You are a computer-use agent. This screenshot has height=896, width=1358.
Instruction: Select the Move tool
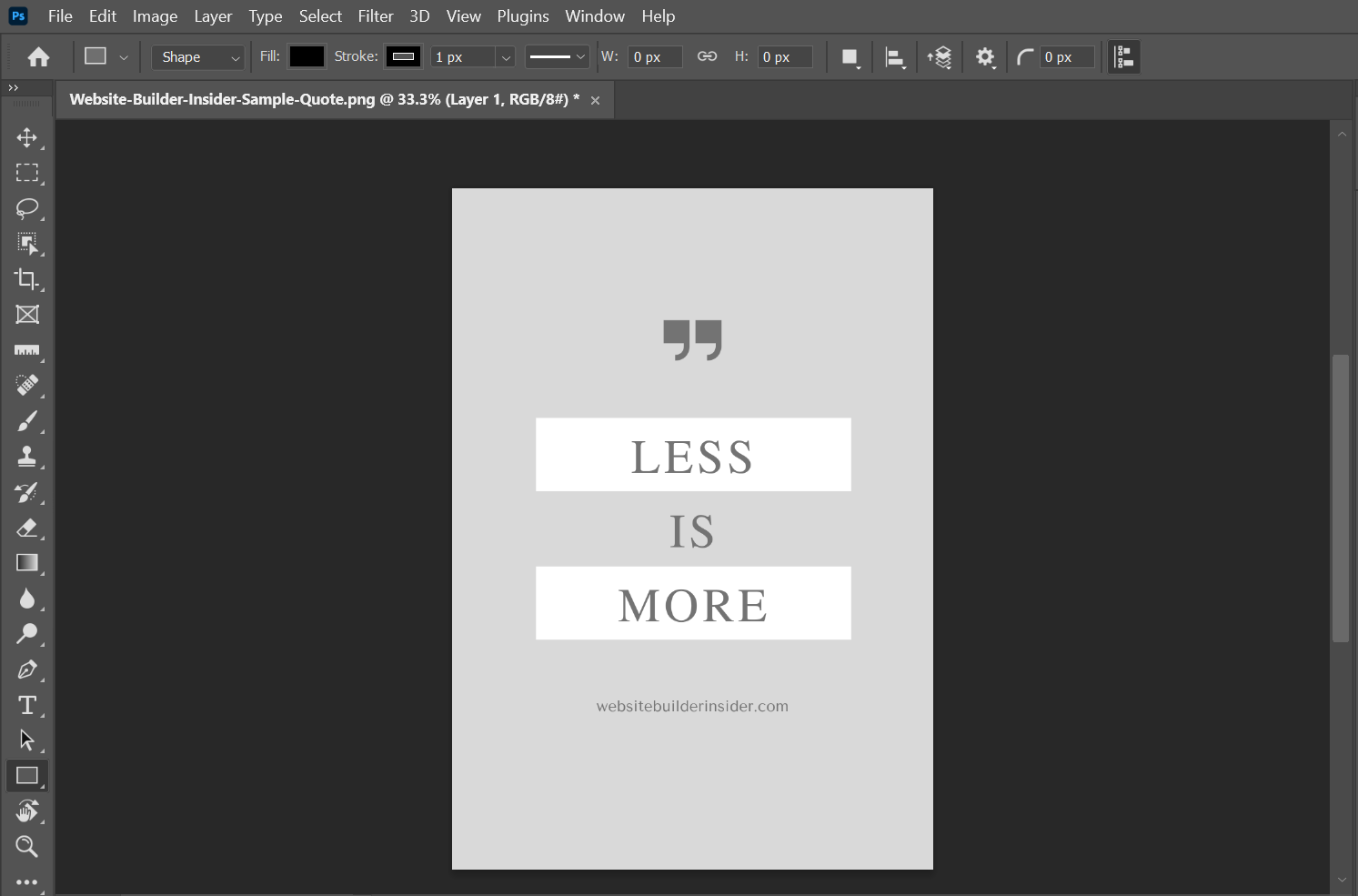[26, 137]
